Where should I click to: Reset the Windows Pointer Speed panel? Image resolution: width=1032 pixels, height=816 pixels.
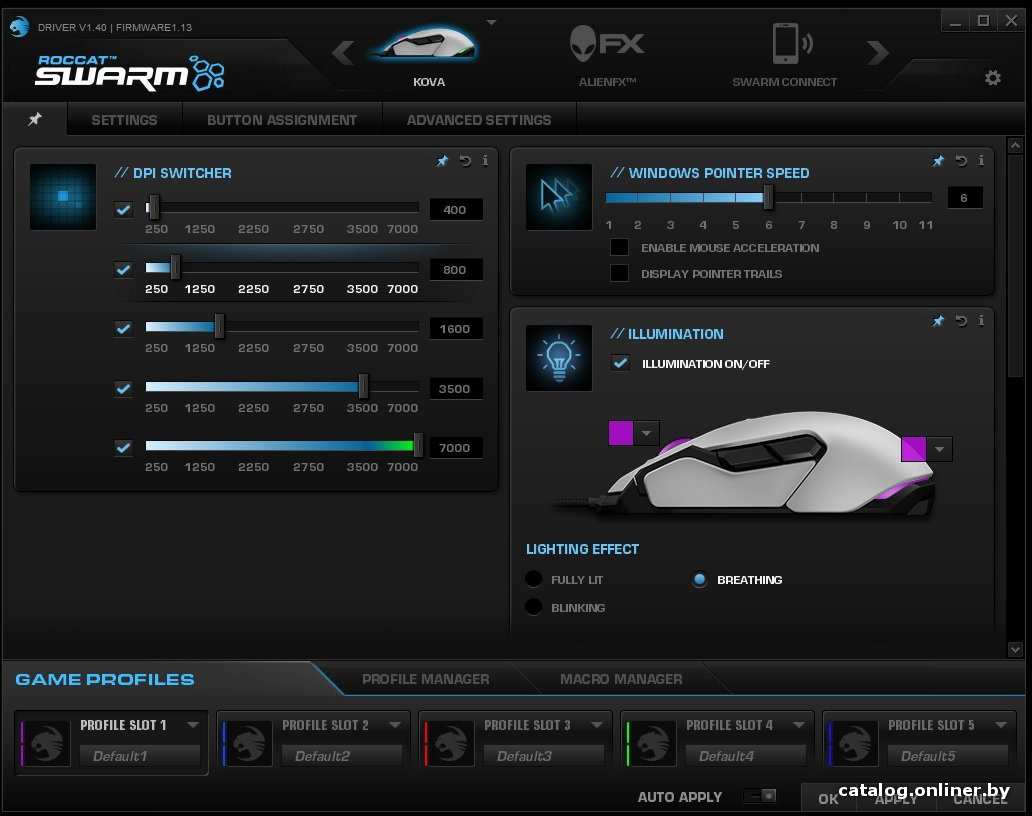(x=961, y=161)
